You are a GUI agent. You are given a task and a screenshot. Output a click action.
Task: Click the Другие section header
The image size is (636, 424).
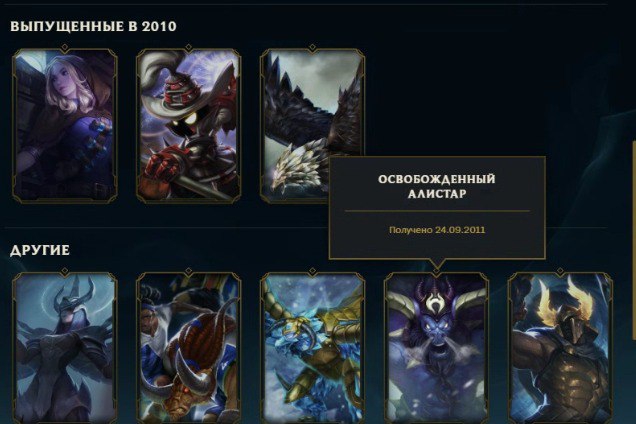coord(40,250)
